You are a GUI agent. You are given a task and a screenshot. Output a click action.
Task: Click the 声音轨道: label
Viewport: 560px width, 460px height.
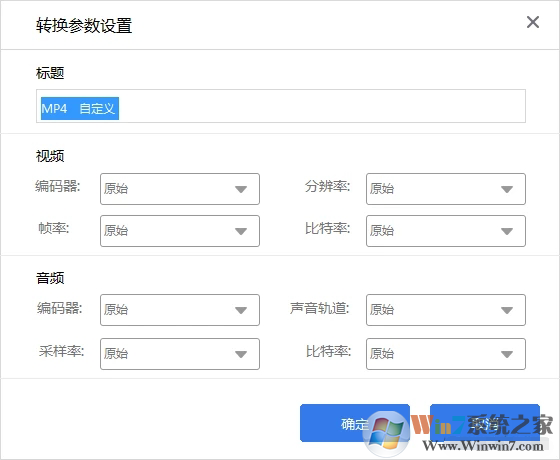point(319,308)
